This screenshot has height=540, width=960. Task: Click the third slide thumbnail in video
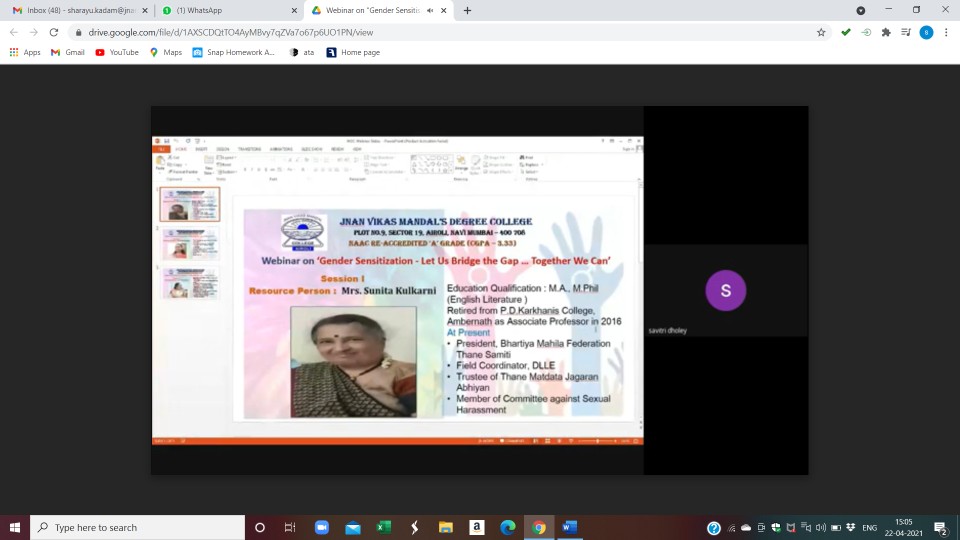pyautogui.click(x=190, y=283)
